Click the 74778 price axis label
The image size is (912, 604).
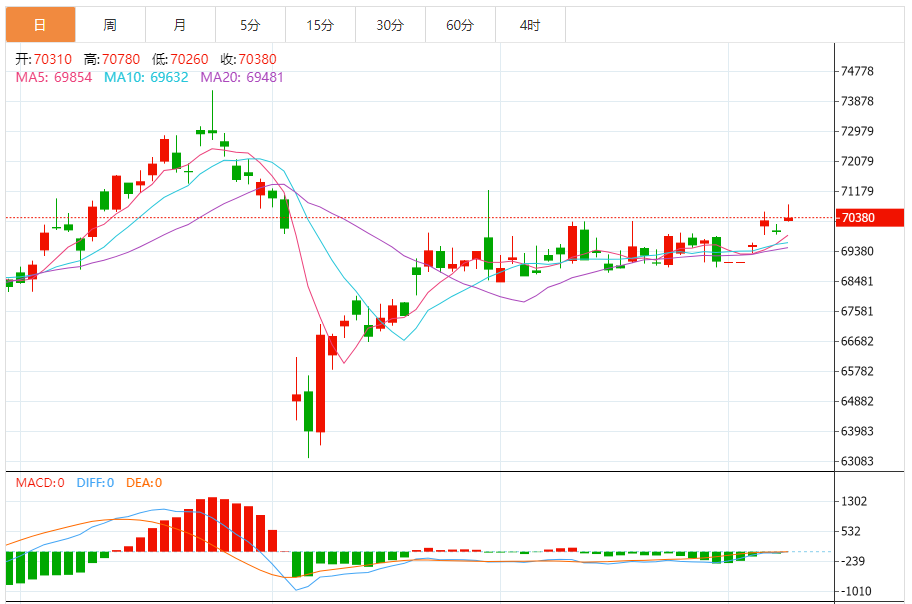(857, 71)
